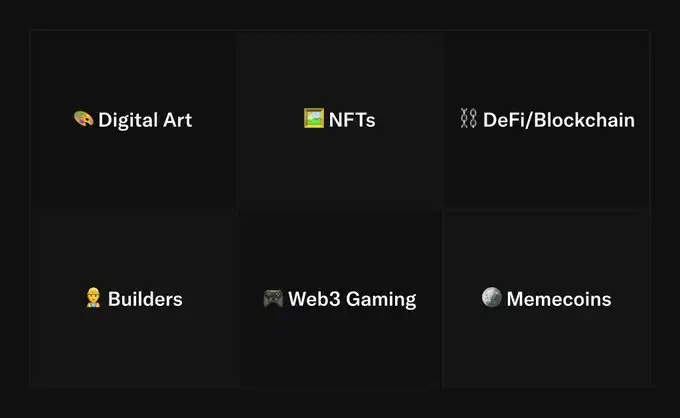
Task: Open the Builders category tile
Action: (133, 340)
